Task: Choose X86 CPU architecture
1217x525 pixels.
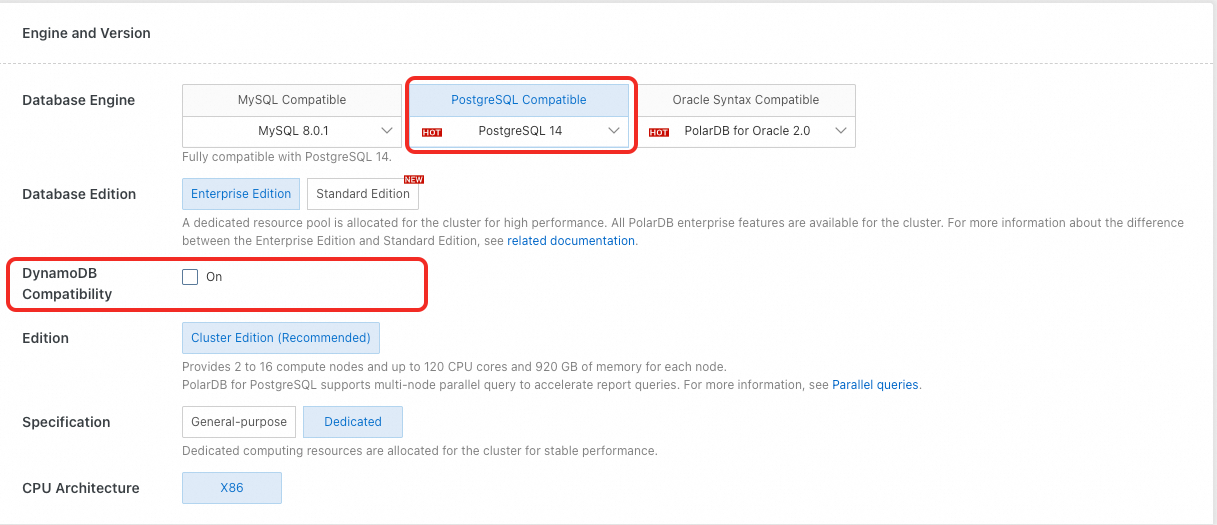Action: click(x=232, y=488)
